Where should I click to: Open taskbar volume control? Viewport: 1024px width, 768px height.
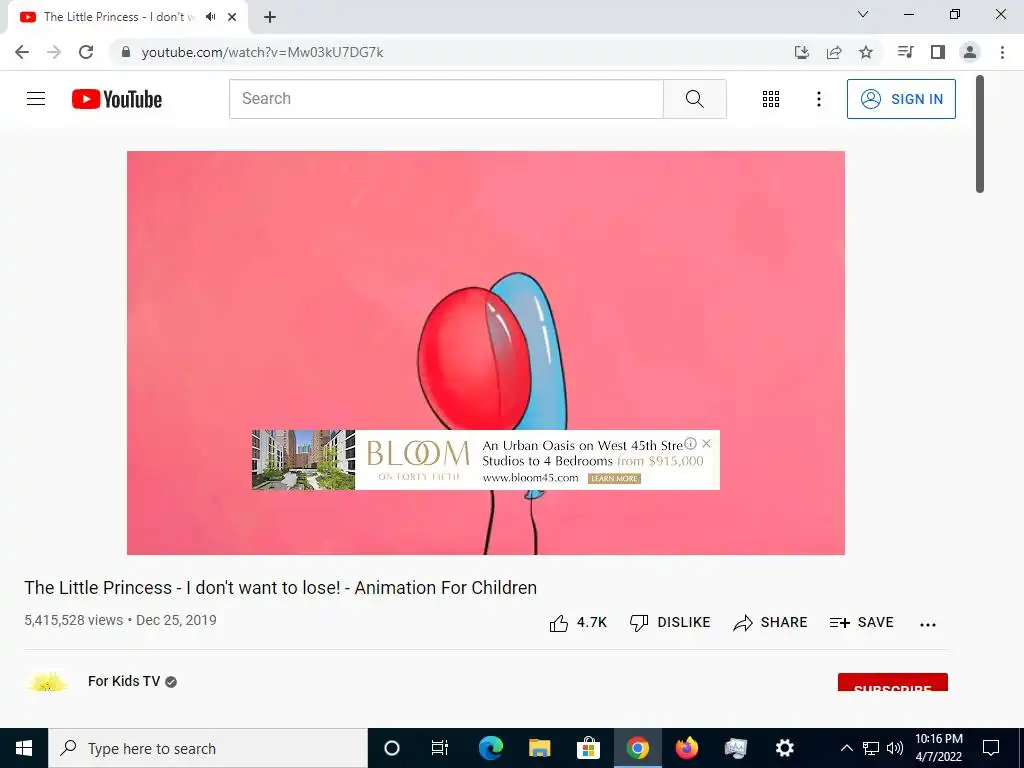pyautogui.click(x=895, y=748)
